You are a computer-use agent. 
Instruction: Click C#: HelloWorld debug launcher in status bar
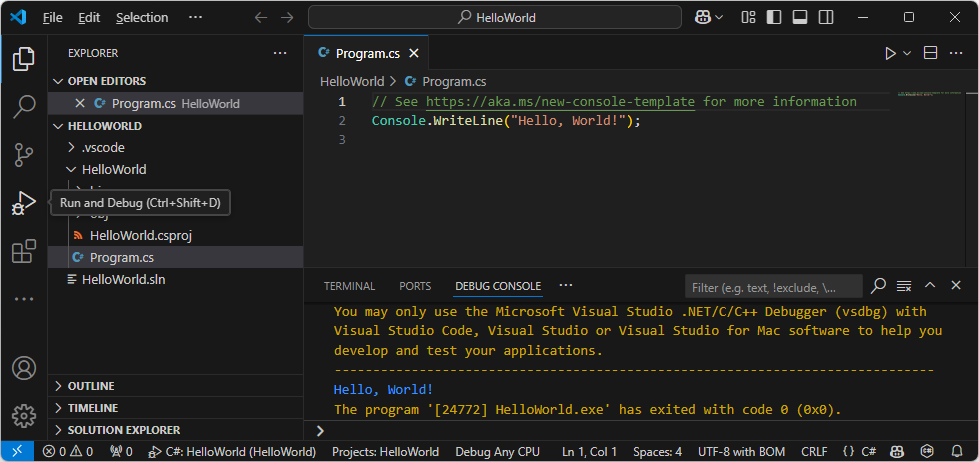[232, 451]
